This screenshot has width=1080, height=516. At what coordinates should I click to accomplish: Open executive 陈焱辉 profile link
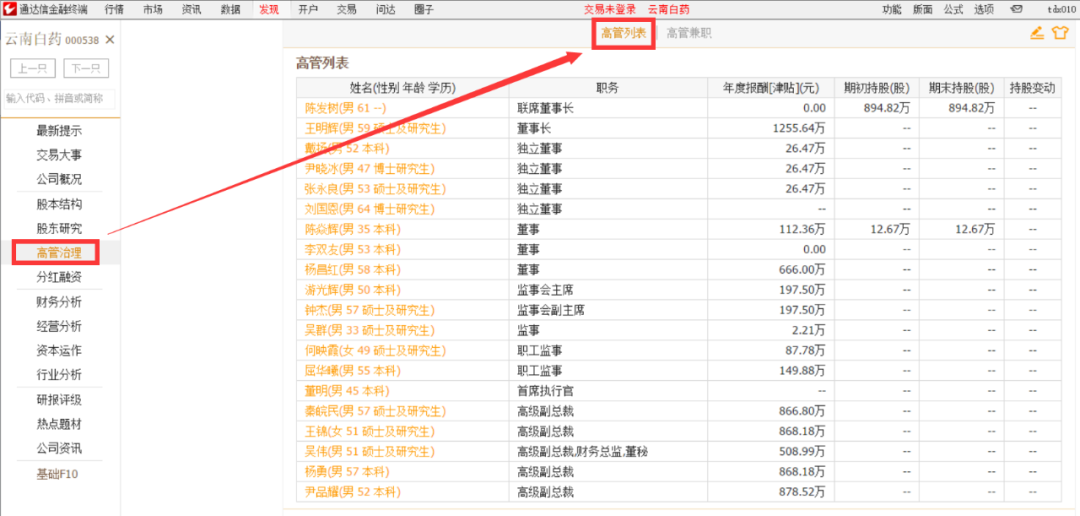point(353,229)
